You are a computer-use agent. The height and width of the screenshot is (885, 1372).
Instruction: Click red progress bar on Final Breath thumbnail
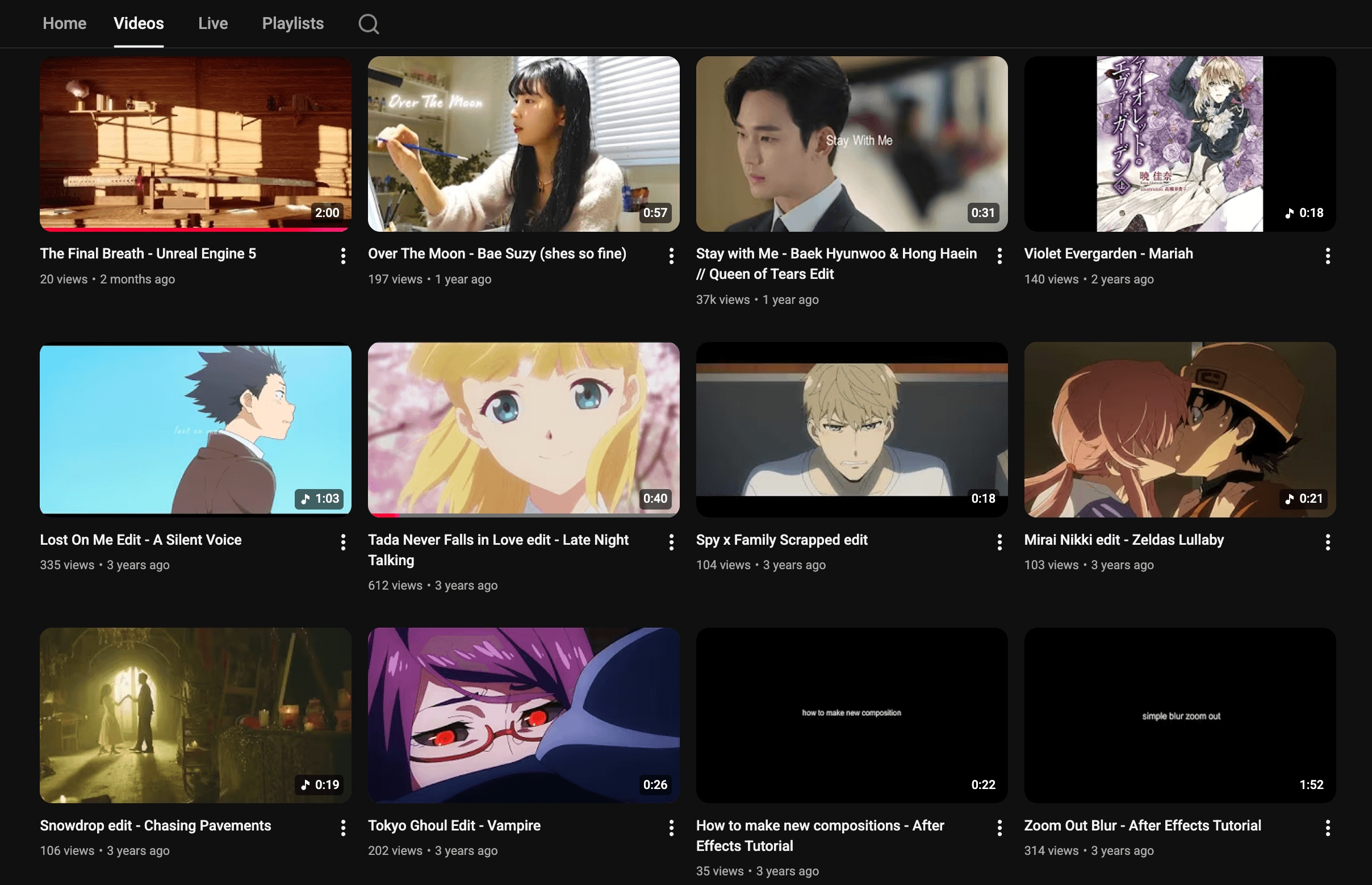pos(195,229)
